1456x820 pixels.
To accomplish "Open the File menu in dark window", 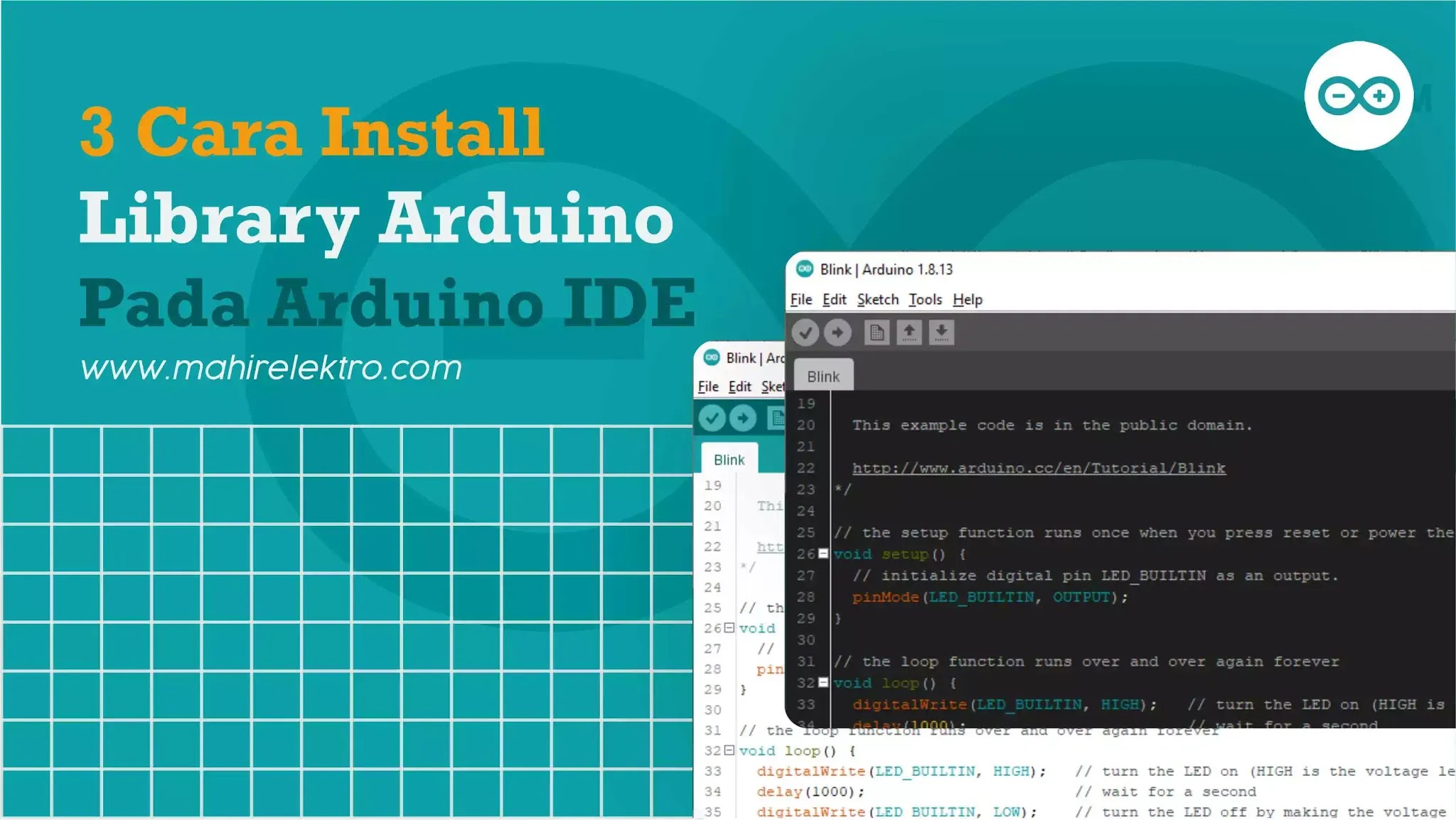I will coord(801,300).
